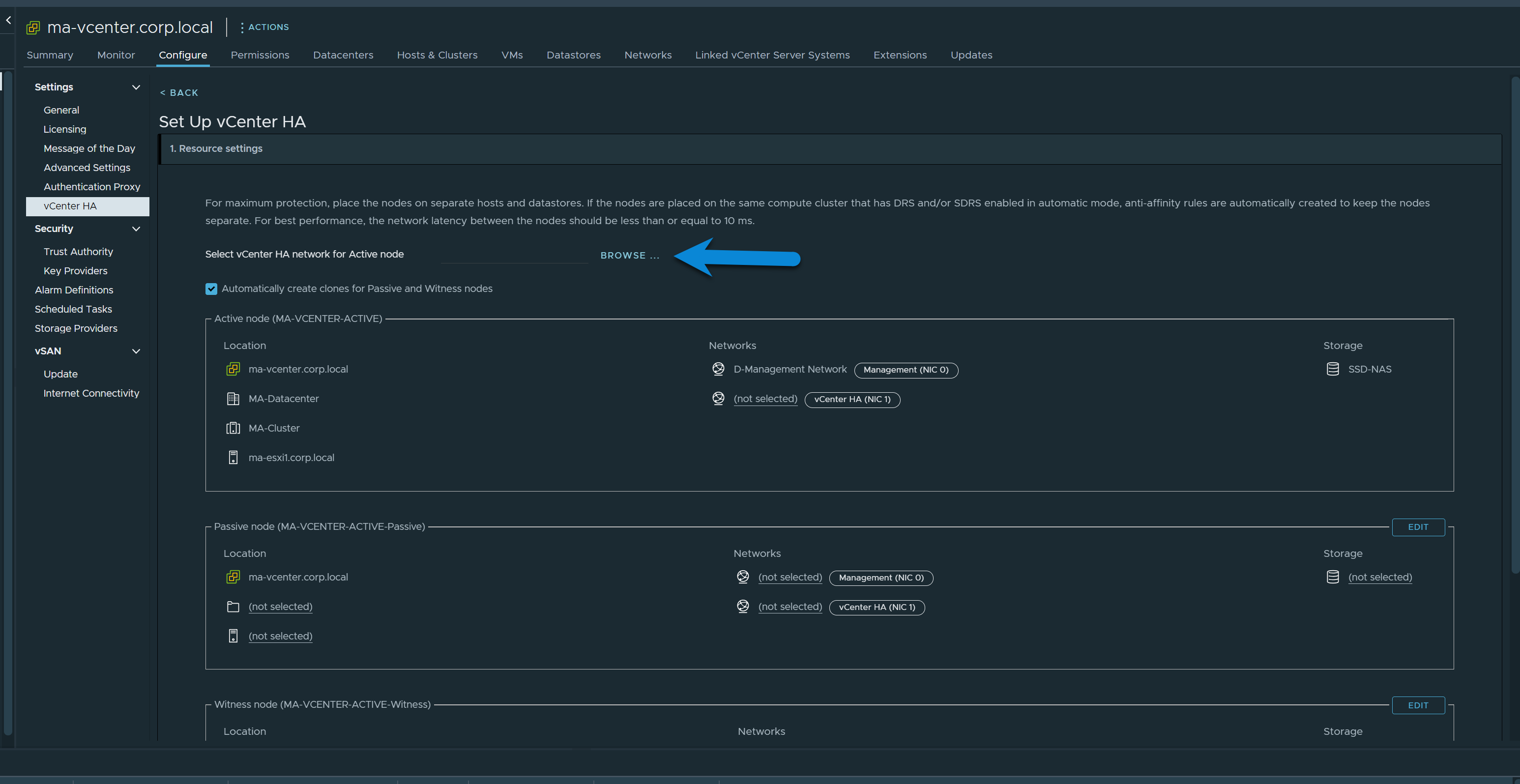The width and height of the screenshot is (1520, 784).
Task: Click Passive Management network not selected link
Action: [790, 578]
